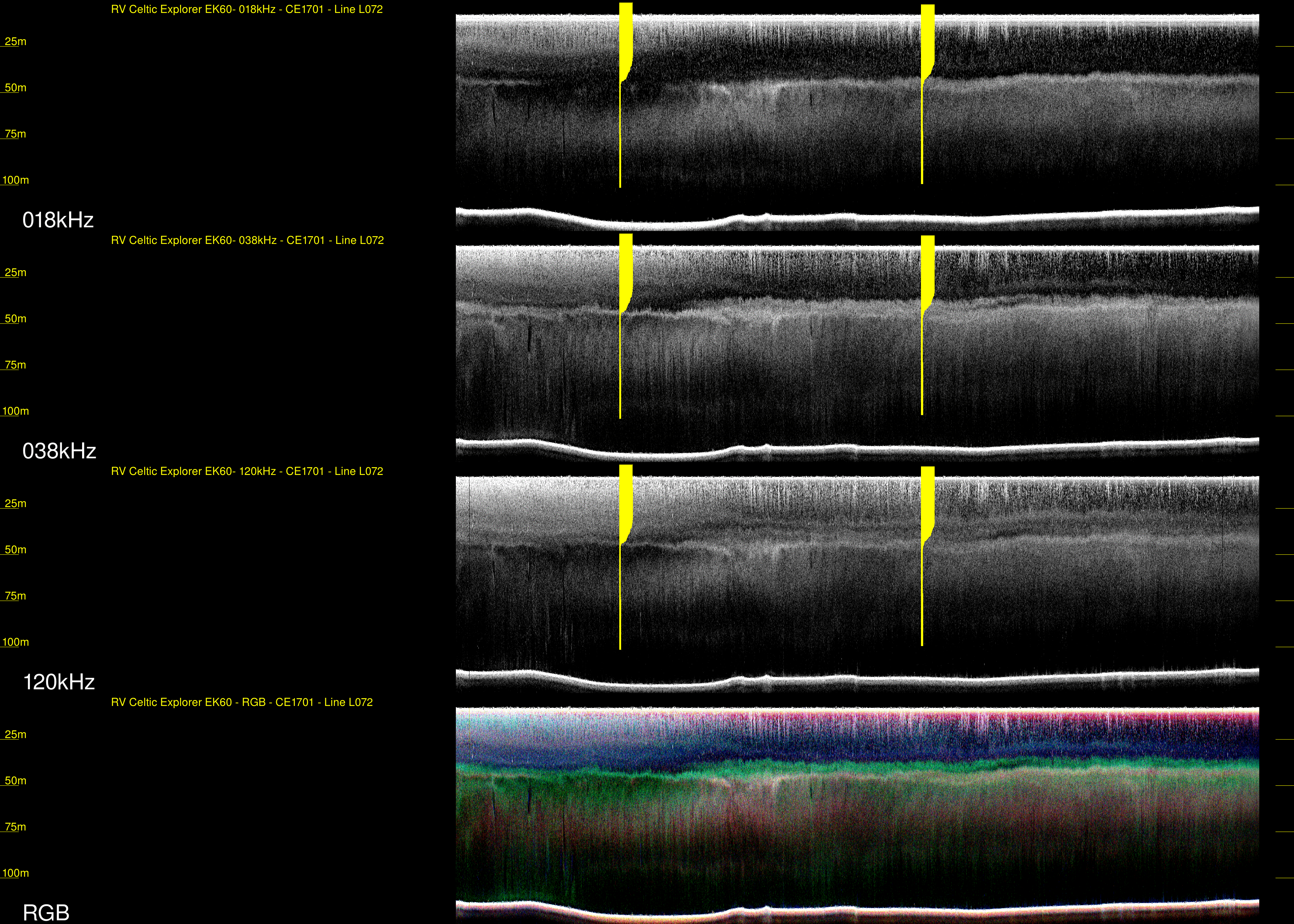This screenshot has height=924, width=1294.
Task: Click the EK60 RGB Line L072 title
Action: coord(242,703)
